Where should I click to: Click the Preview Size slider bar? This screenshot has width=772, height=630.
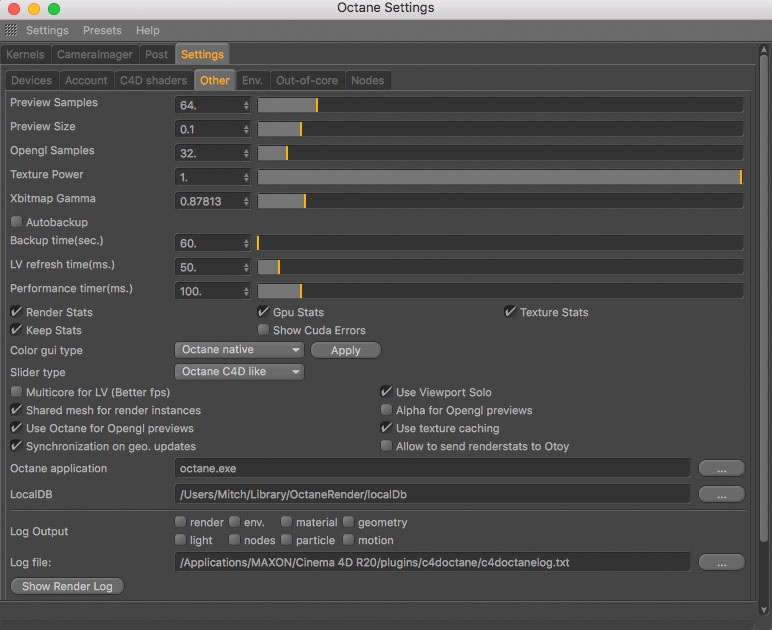[x=500, y=129]
